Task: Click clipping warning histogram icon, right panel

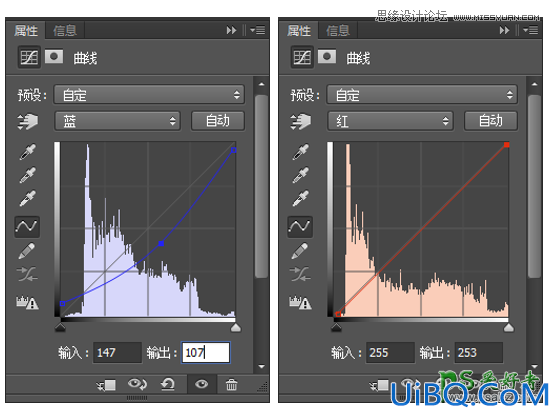Action: pyautogui.click(x=300, y=302)
